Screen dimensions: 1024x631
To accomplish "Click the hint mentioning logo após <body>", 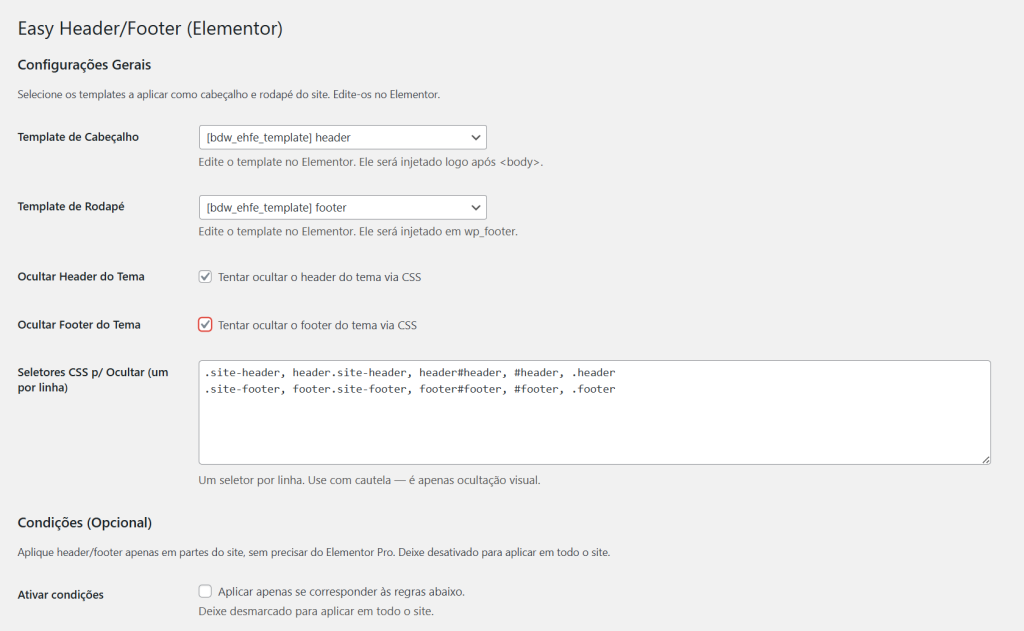I will (370, 162).
